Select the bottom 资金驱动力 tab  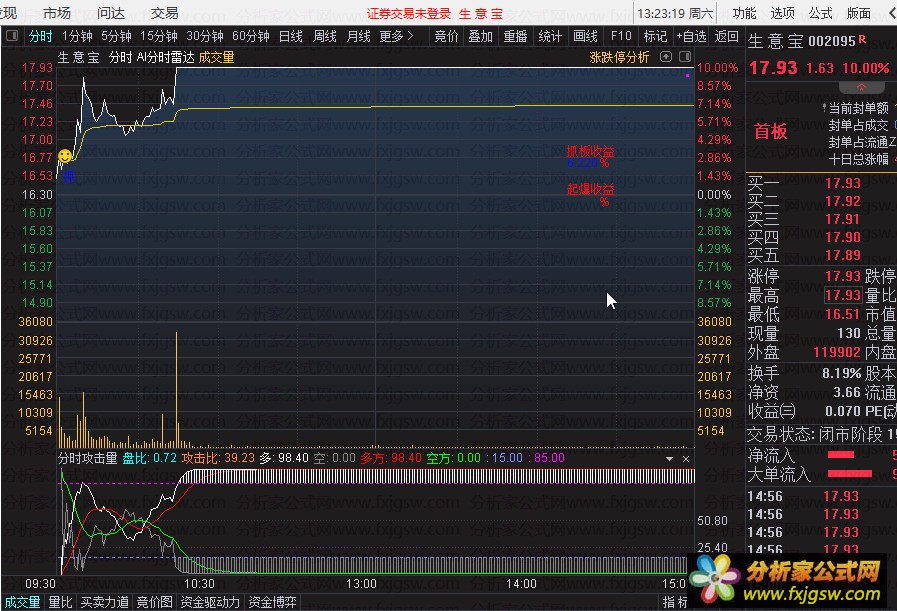[210, 602]
